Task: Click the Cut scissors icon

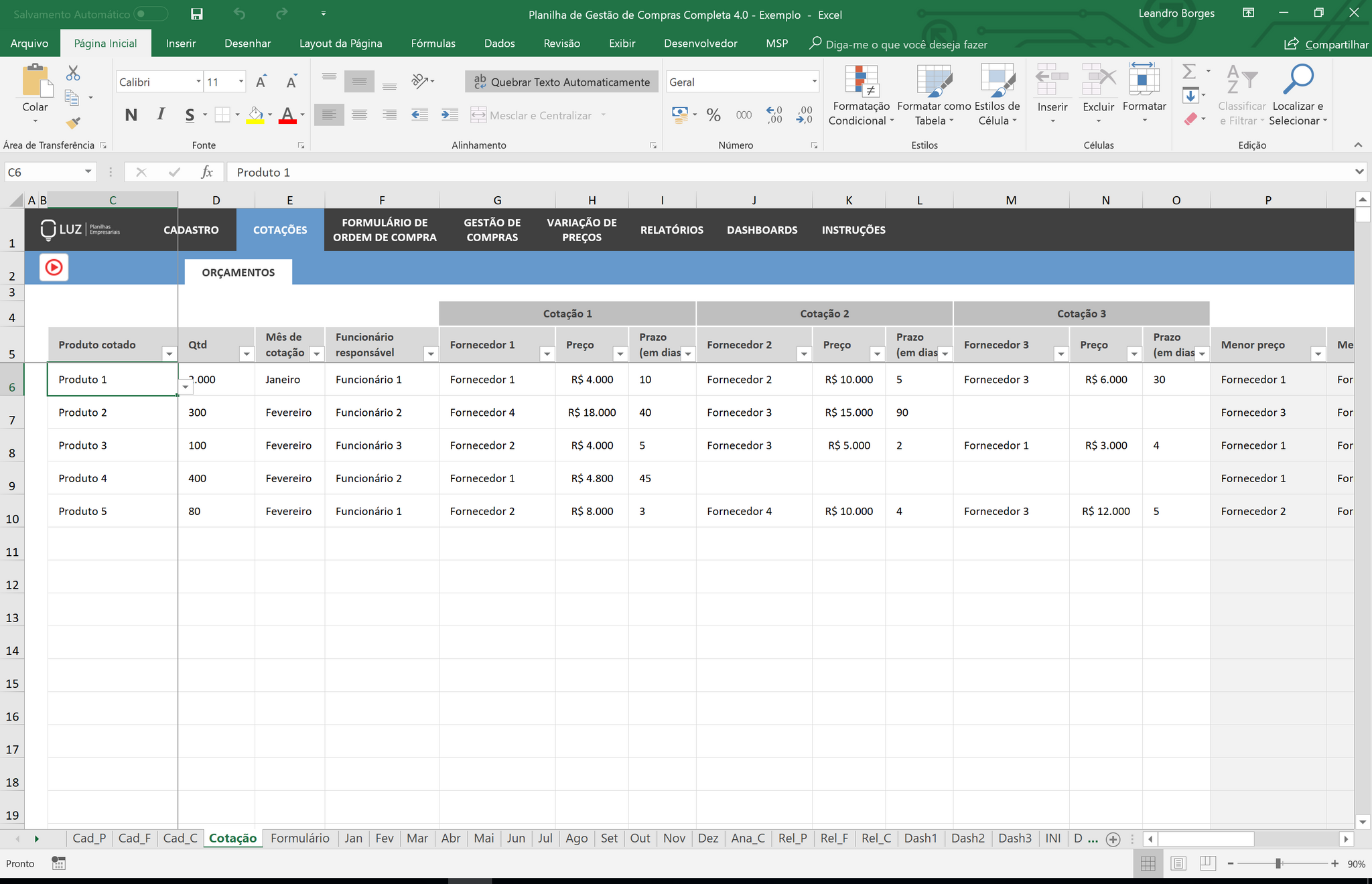Action: (73, 73)
